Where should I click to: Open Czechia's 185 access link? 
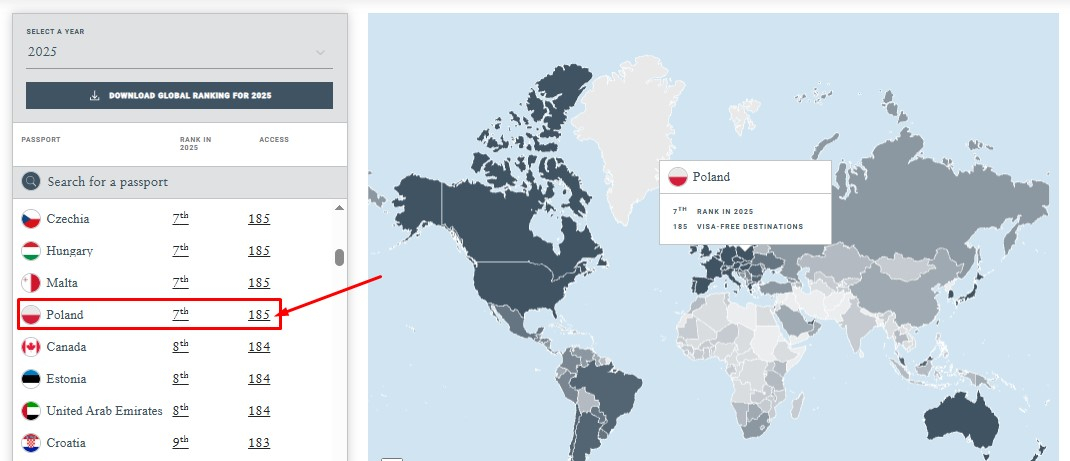pyautogui.click(x=259, y=219)
